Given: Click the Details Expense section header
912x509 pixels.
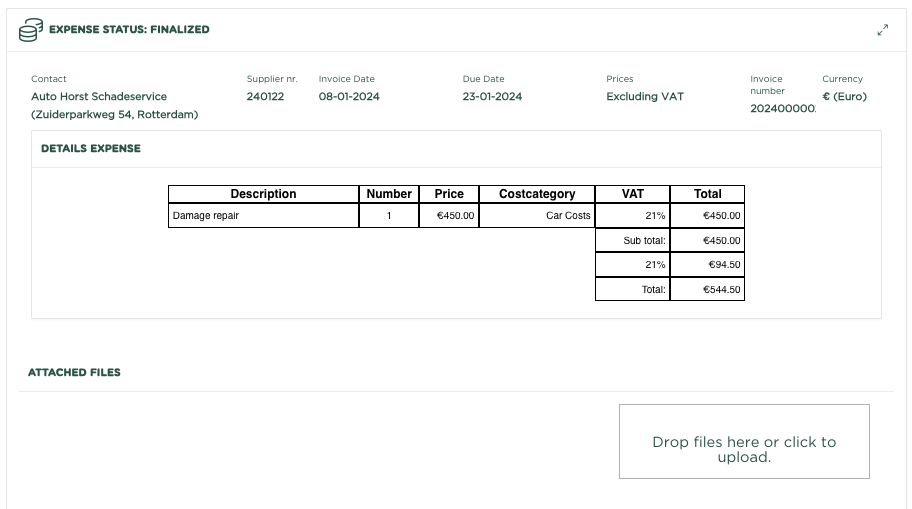Looking at the screenshot, I should pos(91,148).
